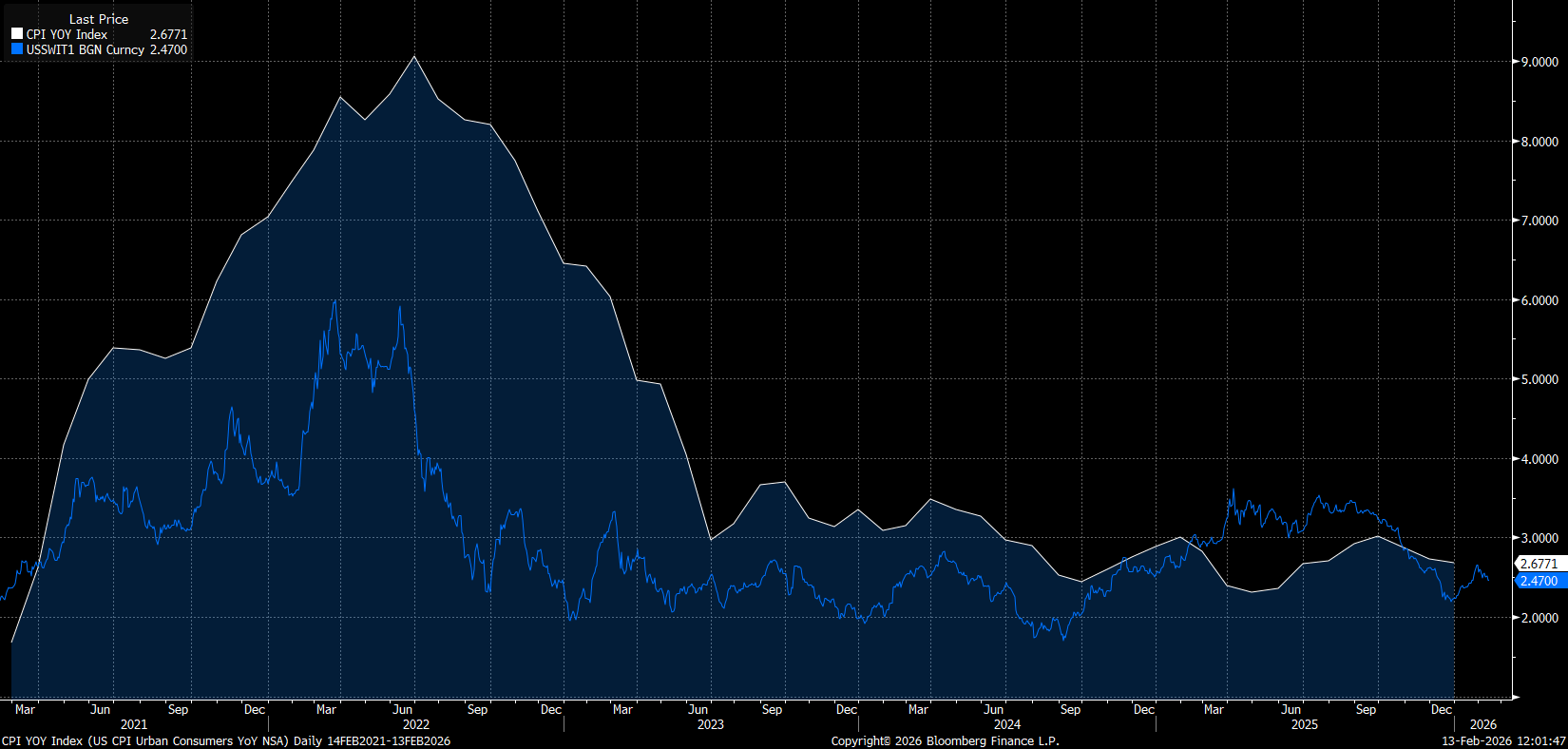Image resolution: width=1568 pixels, height=749 pixels.
Task: Select the 'Last Price' legend header
Action: (x=99, y=19)
